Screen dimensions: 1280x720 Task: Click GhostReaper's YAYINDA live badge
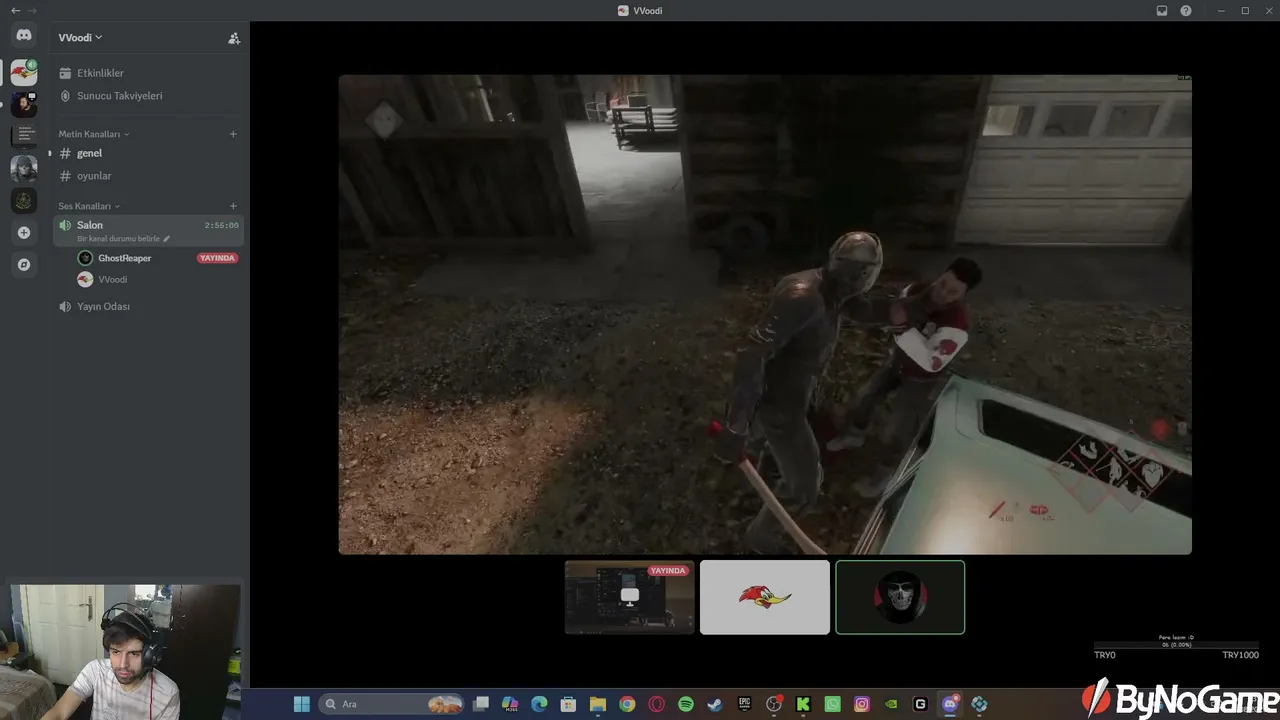click(x=217, y=258)
